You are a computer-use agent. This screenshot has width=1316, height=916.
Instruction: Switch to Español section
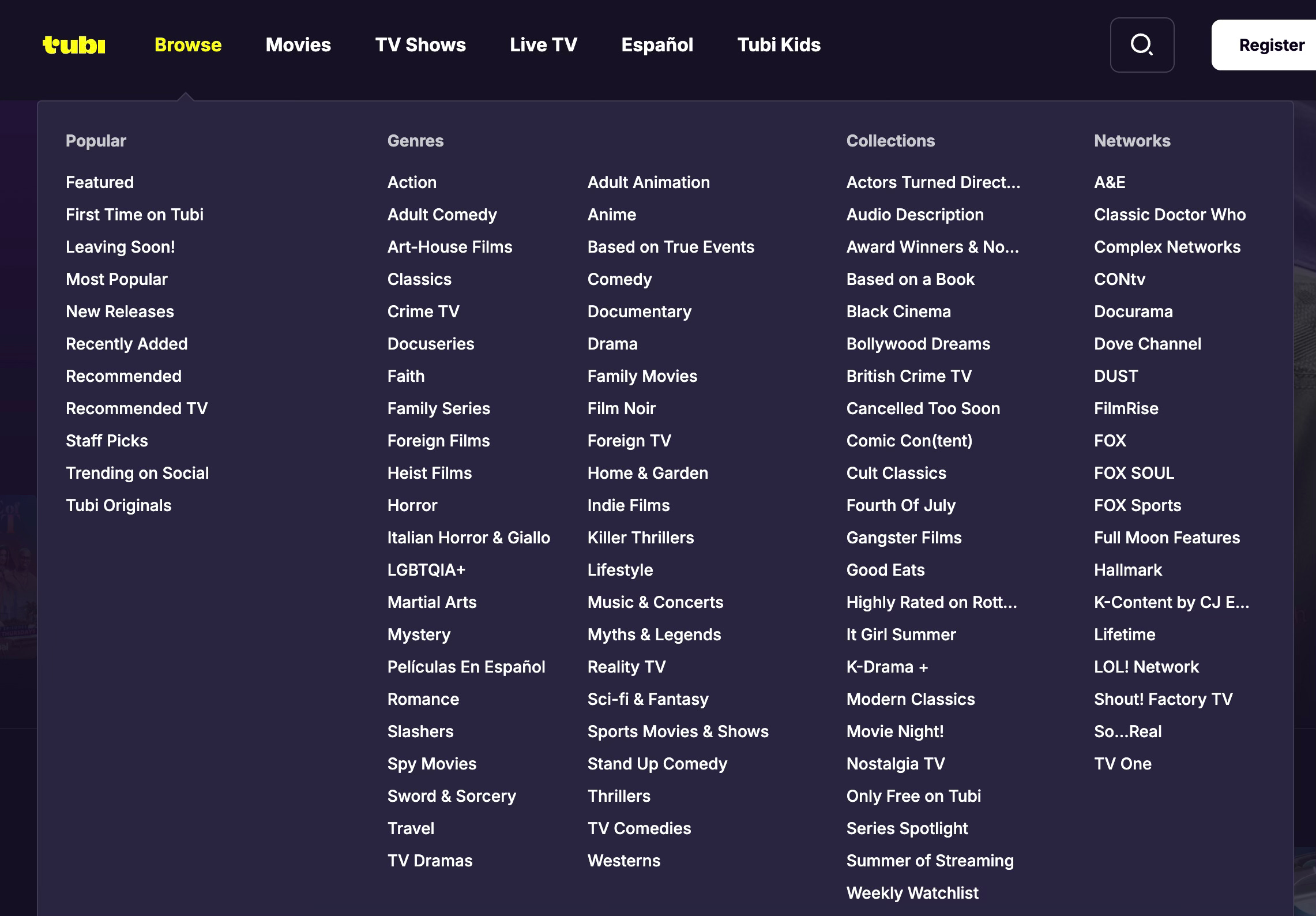coord(657,45)
